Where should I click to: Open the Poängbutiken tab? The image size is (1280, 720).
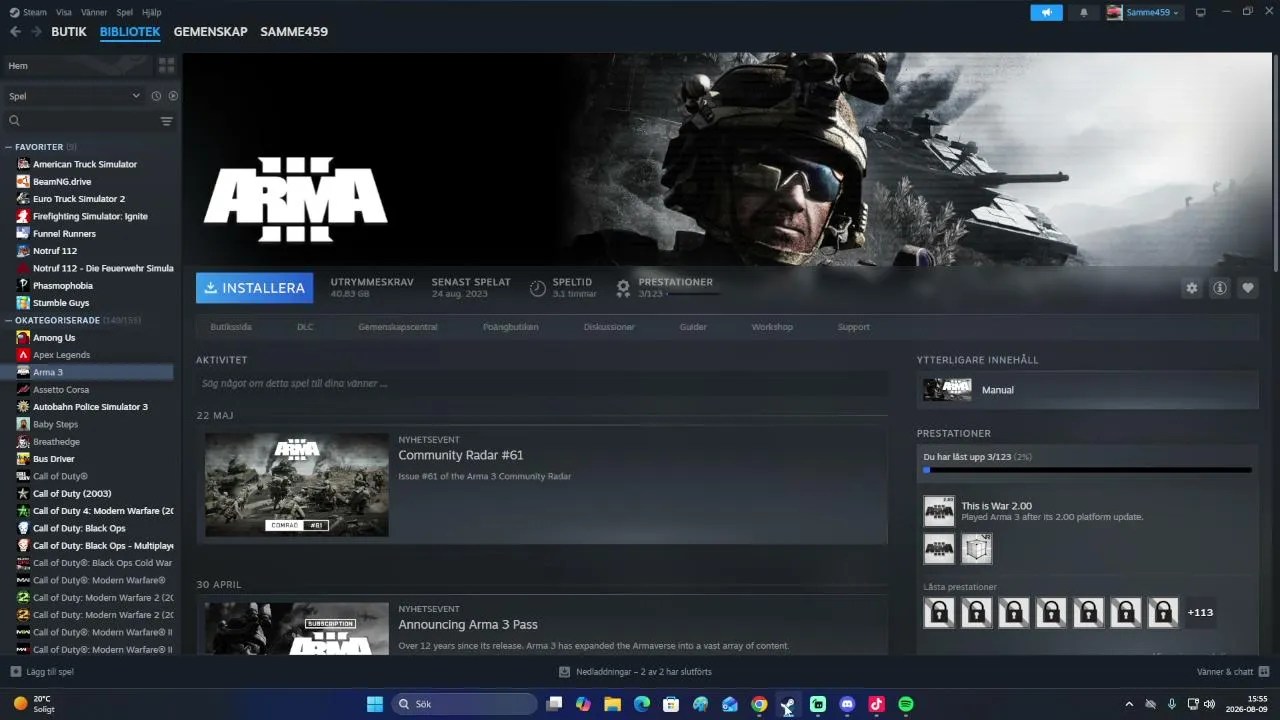pos(510,327)
